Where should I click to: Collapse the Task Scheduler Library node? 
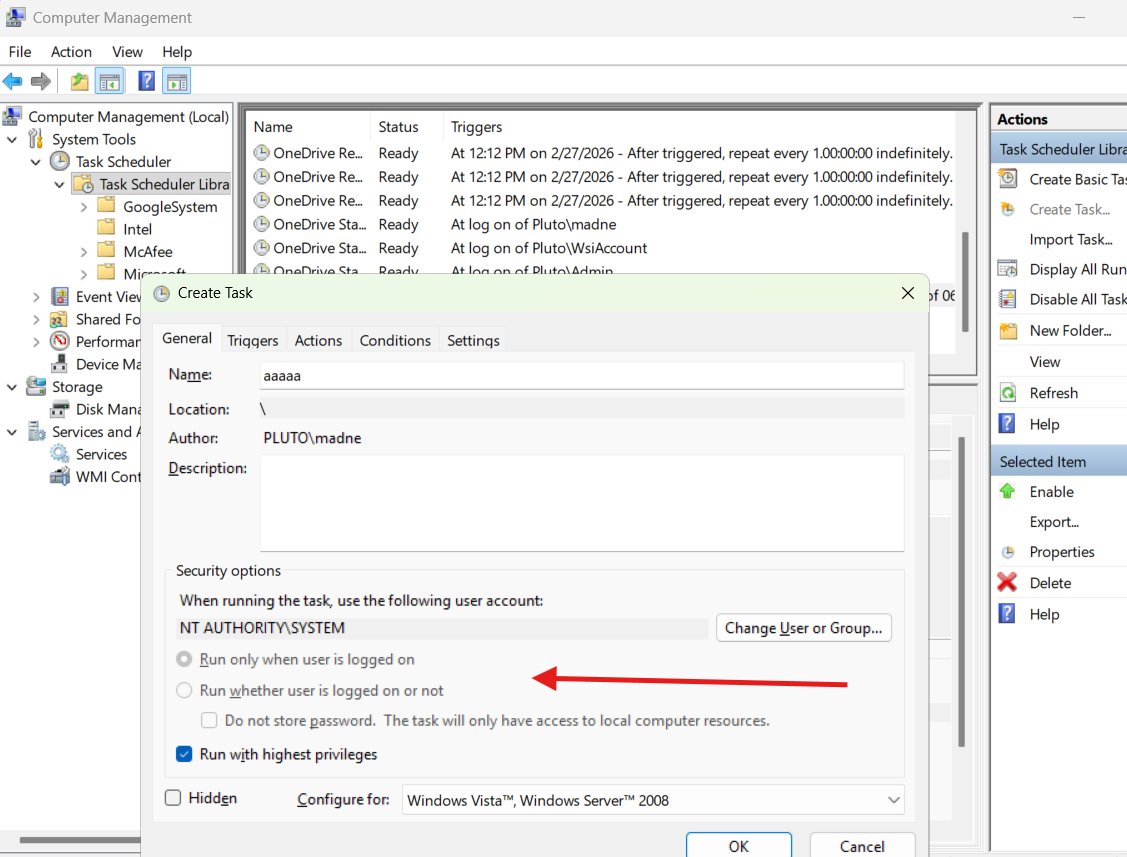[x=60, y=185]
